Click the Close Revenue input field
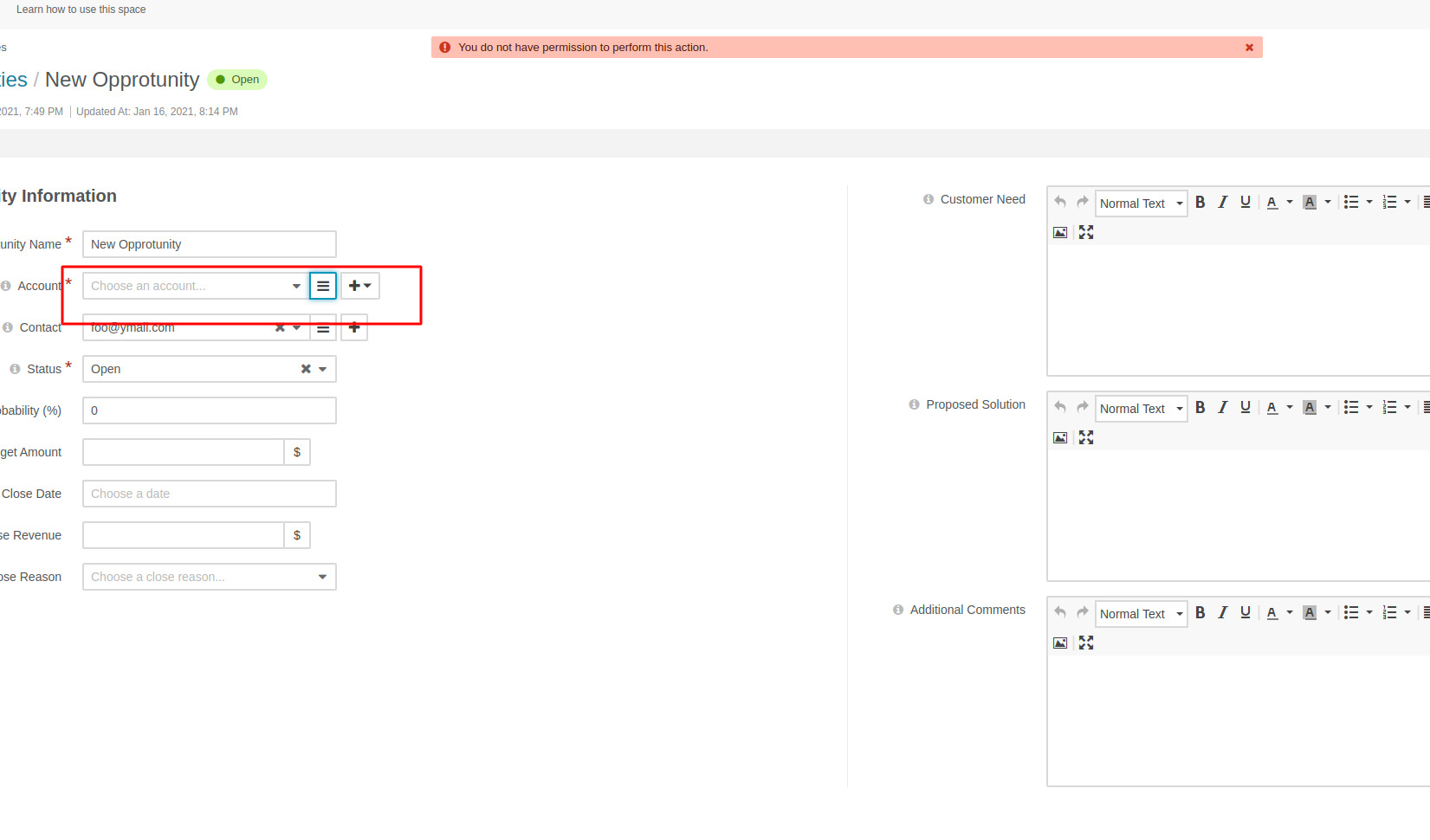Image resolution: width=1430 pixels, height=840 pixels. [184, 535]
